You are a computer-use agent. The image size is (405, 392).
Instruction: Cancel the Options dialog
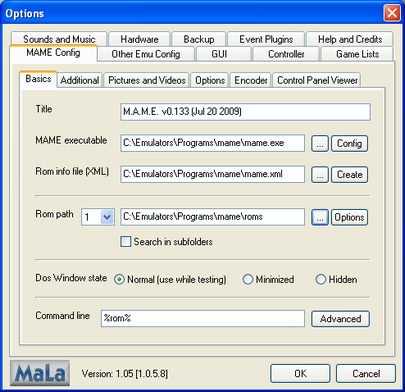366,374
